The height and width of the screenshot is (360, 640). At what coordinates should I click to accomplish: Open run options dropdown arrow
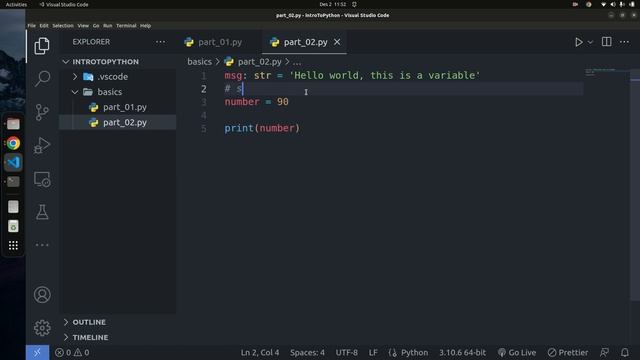tap(590, 42)
